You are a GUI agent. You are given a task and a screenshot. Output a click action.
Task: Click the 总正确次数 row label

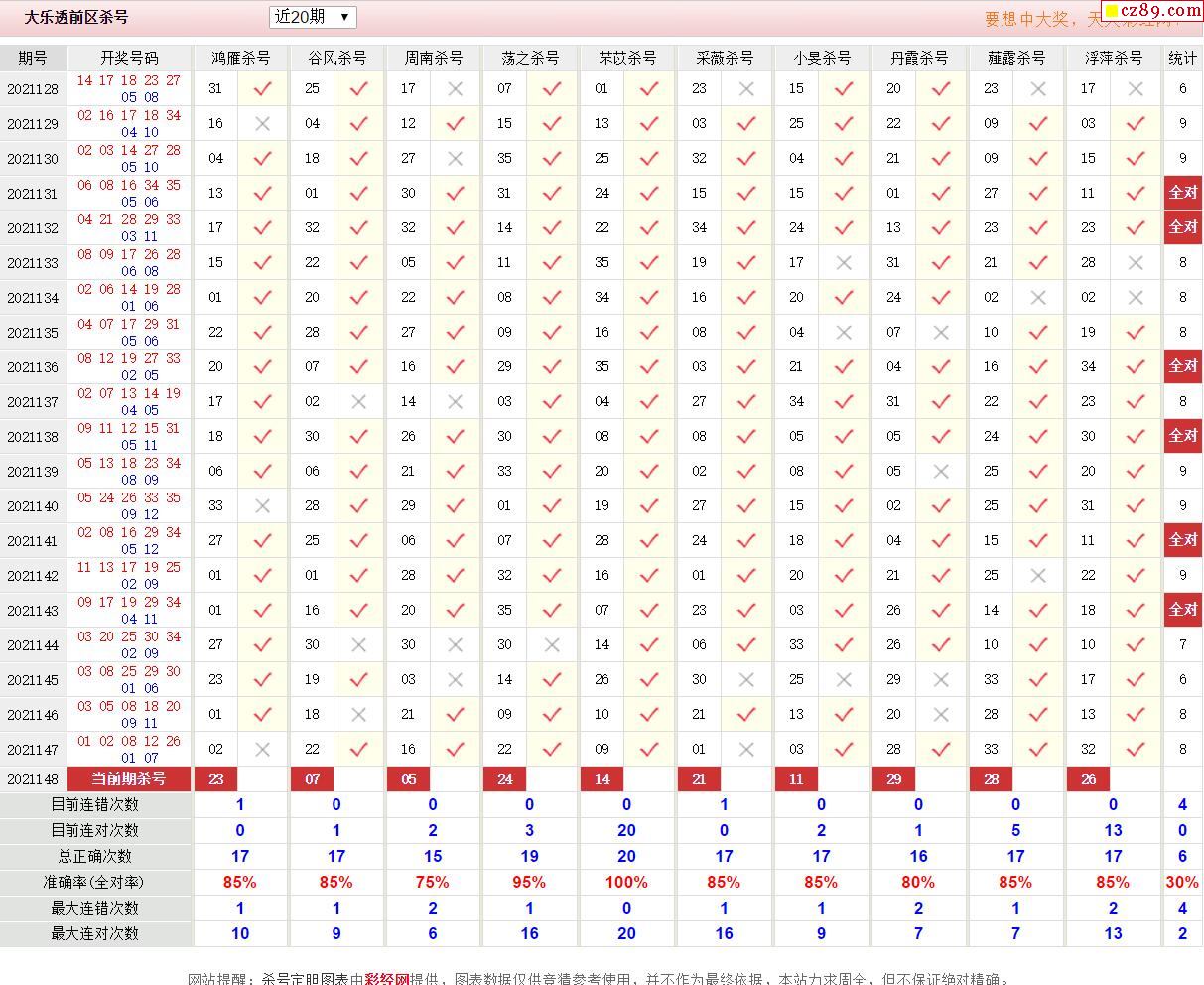click(x=95, y=856)
